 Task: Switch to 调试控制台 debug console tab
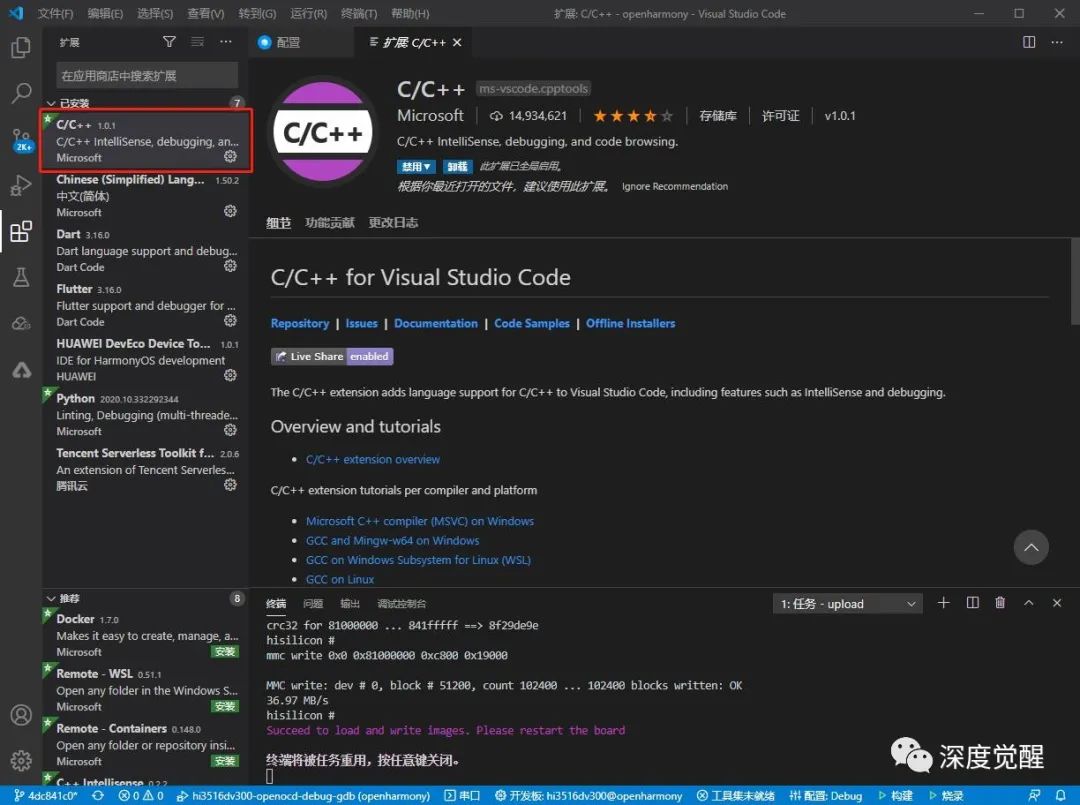click(x=402, y=604)
